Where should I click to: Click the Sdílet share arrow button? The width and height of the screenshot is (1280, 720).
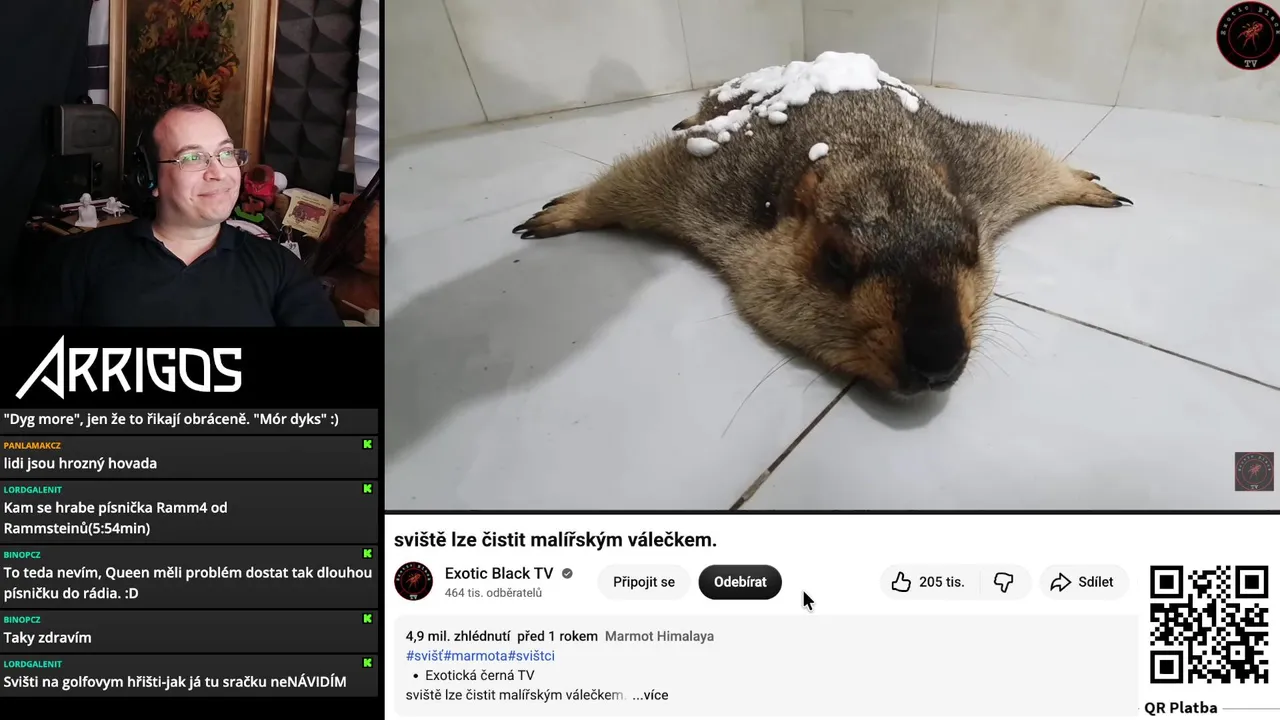pos(1082,582)
